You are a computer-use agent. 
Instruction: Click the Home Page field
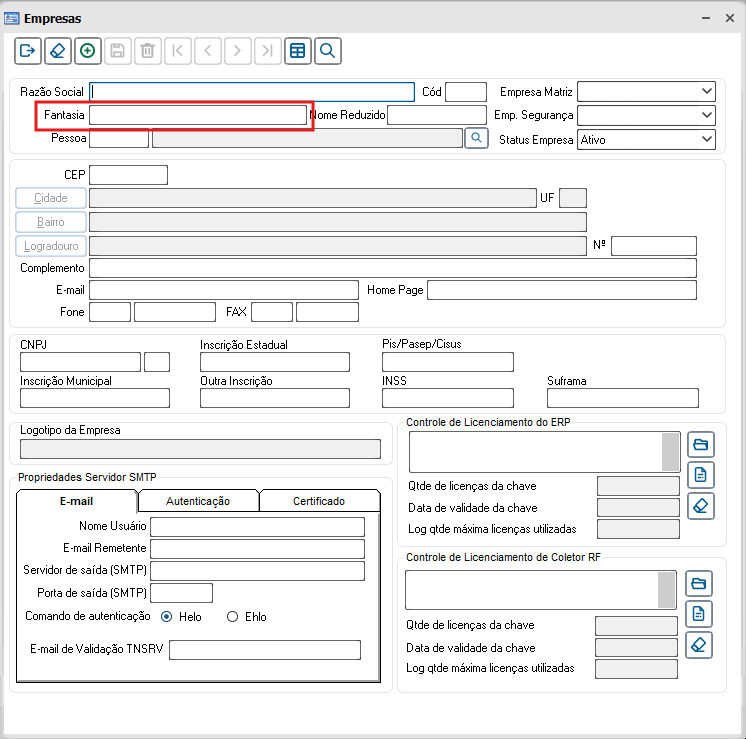tap(562, 290)
